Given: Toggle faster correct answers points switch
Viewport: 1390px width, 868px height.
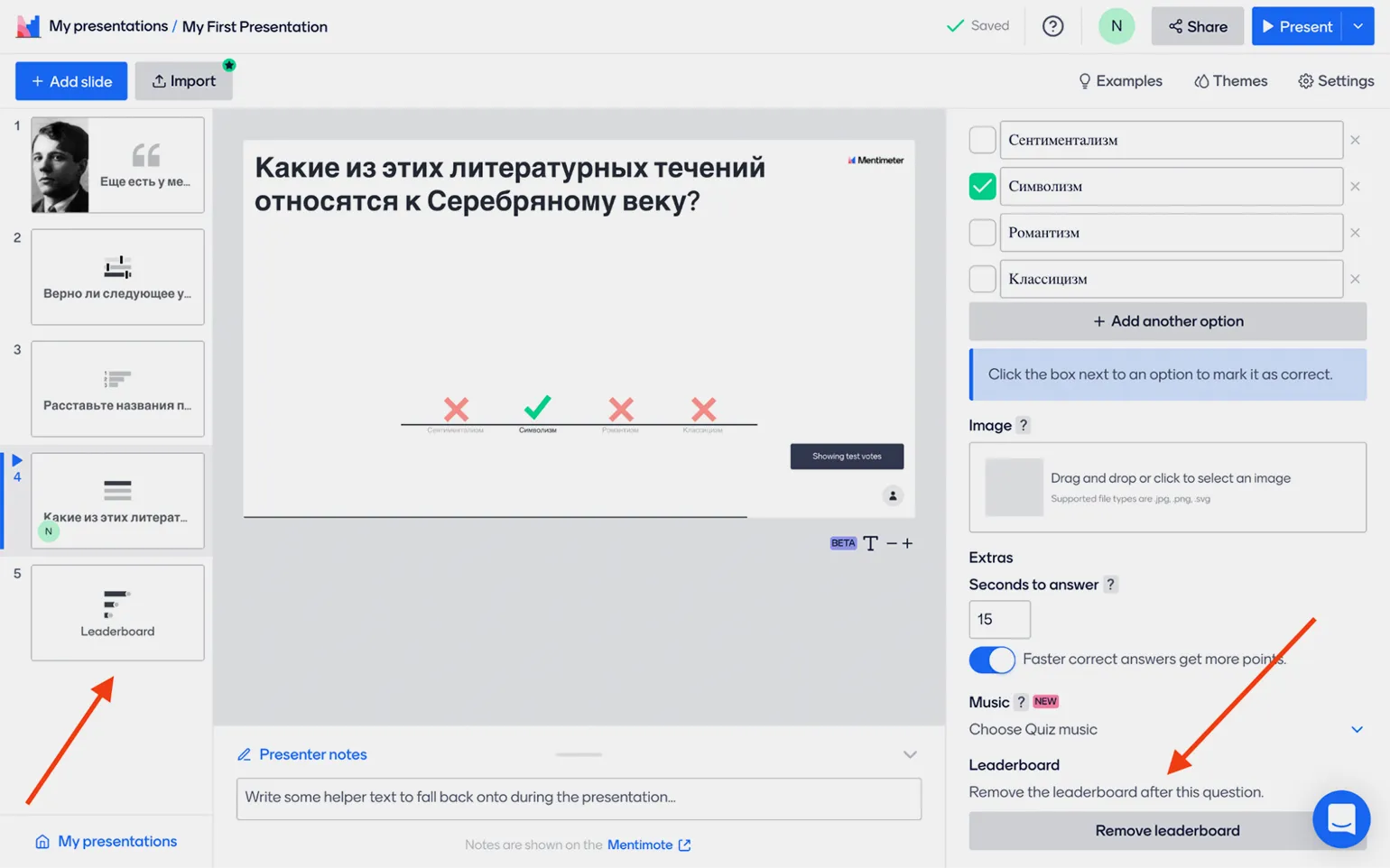Looking at the screenshot, I should [x=992, y=660].
